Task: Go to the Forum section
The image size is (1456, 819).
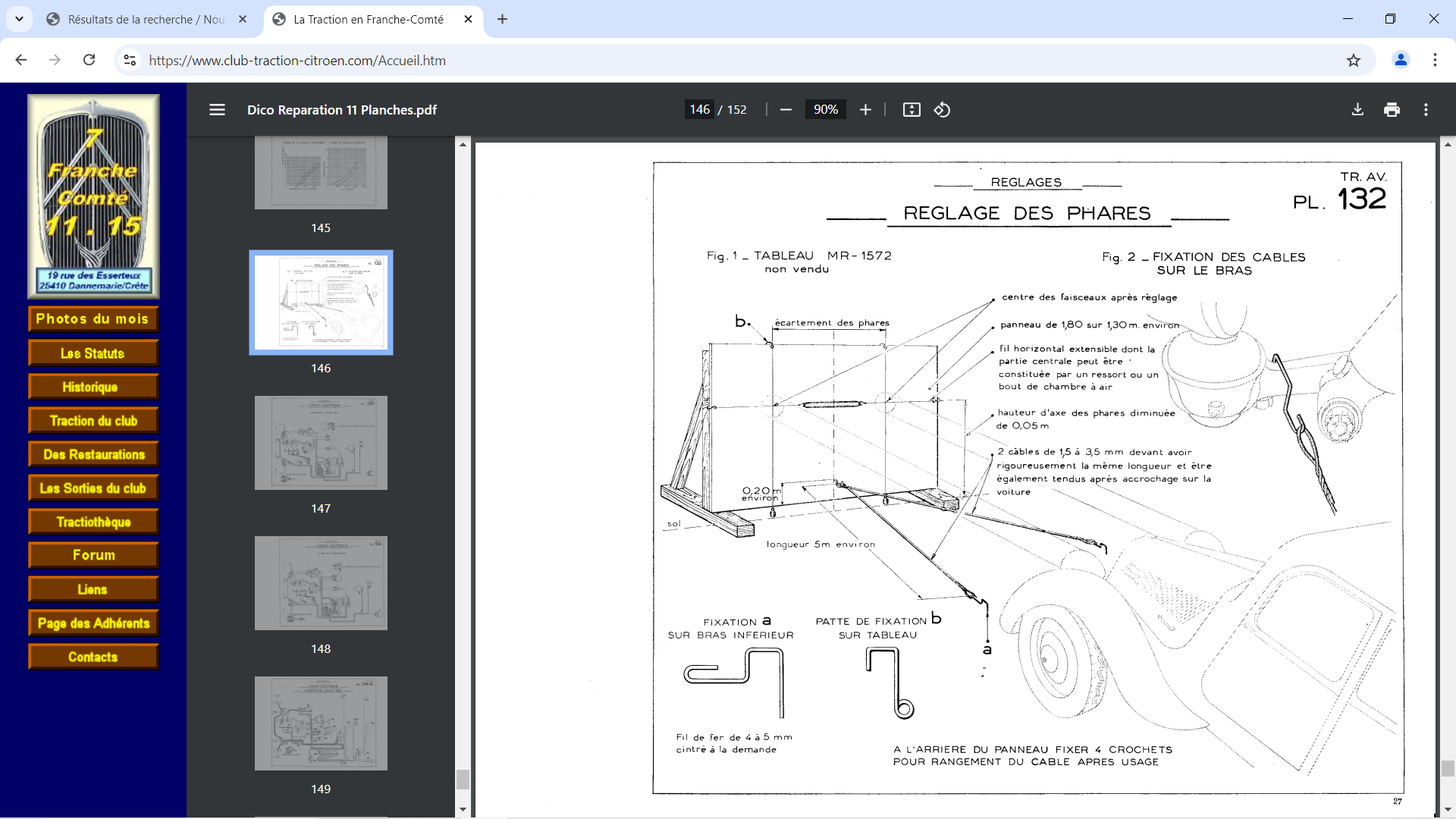Action: [93, 555]
